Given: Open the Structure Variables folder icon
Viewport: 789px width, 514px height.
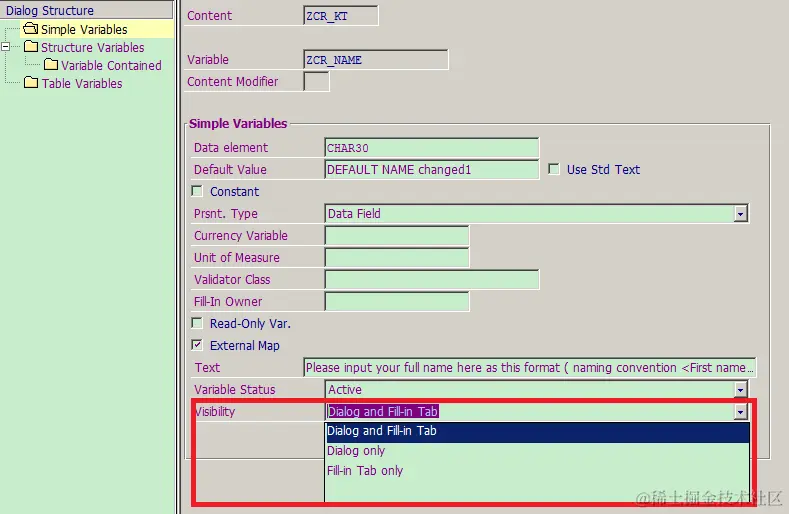Looking at the screenshot, I should 31,47.
